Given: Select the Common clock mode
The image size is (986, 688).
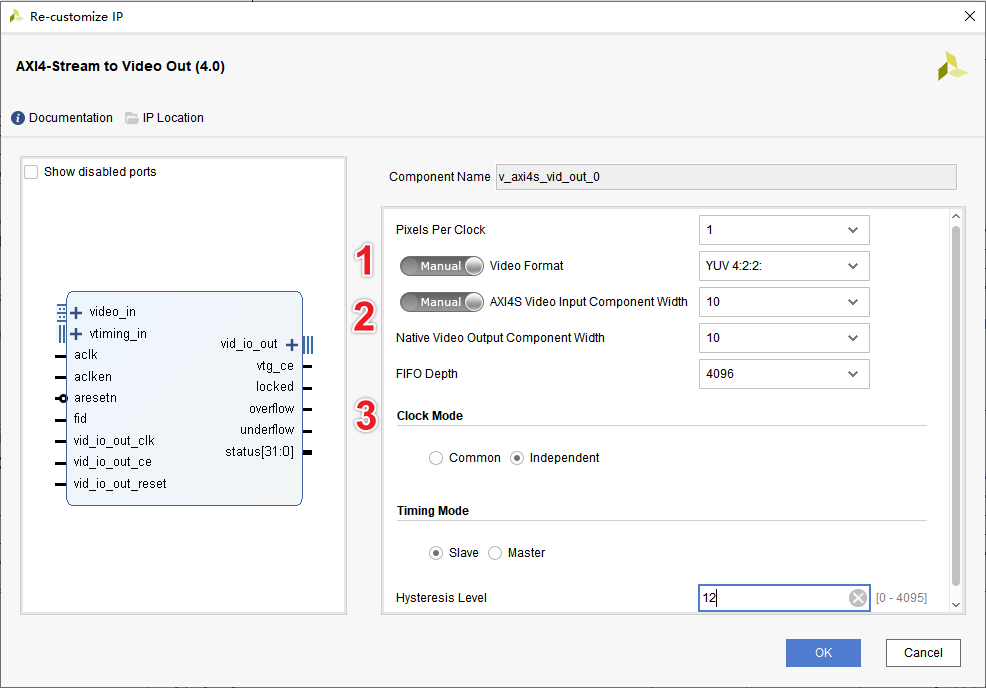Looking at the screenshot, I should click(436, 458).
